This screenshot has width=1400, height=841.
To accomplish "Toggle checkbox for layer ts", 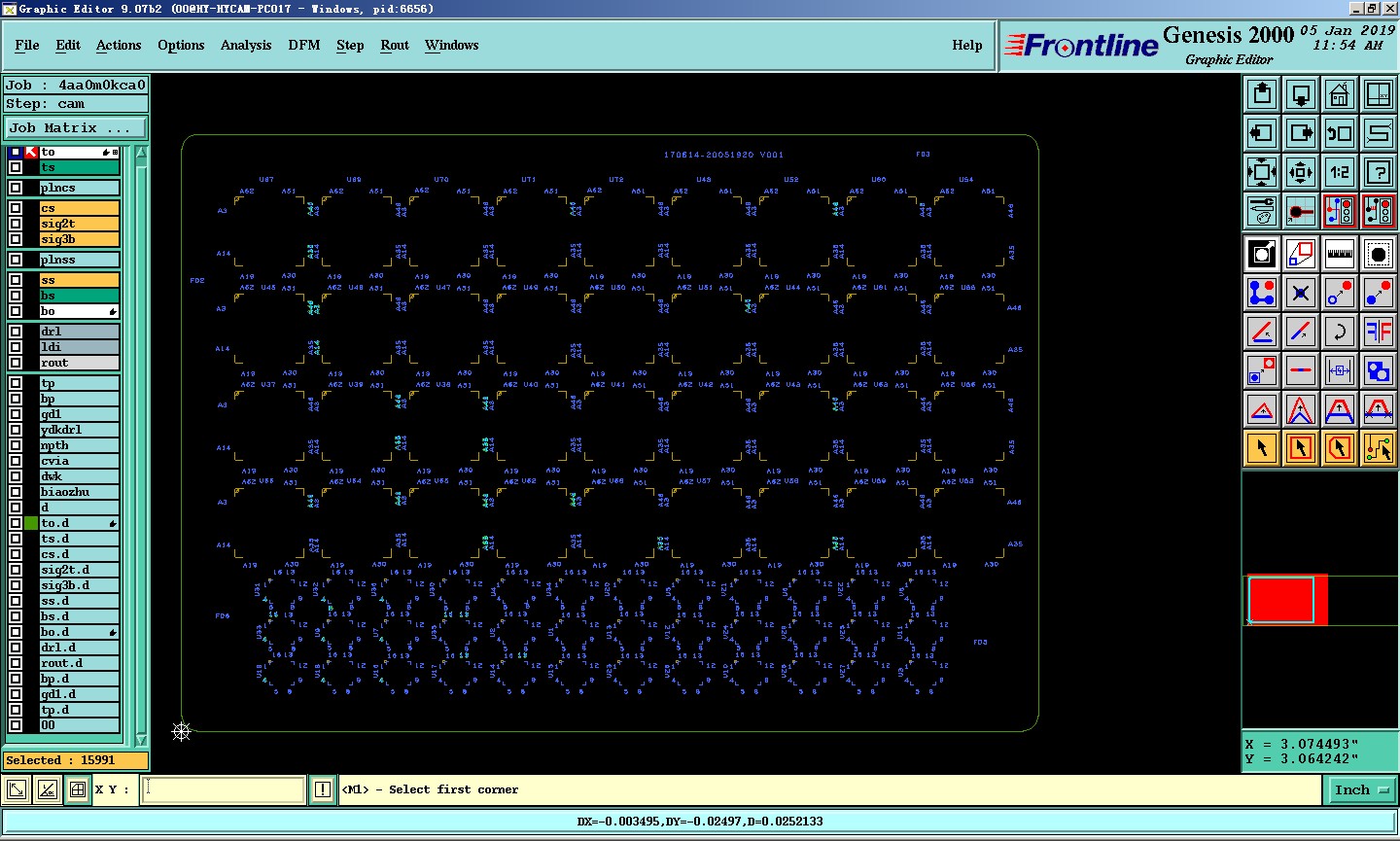I will click(16, 167).
